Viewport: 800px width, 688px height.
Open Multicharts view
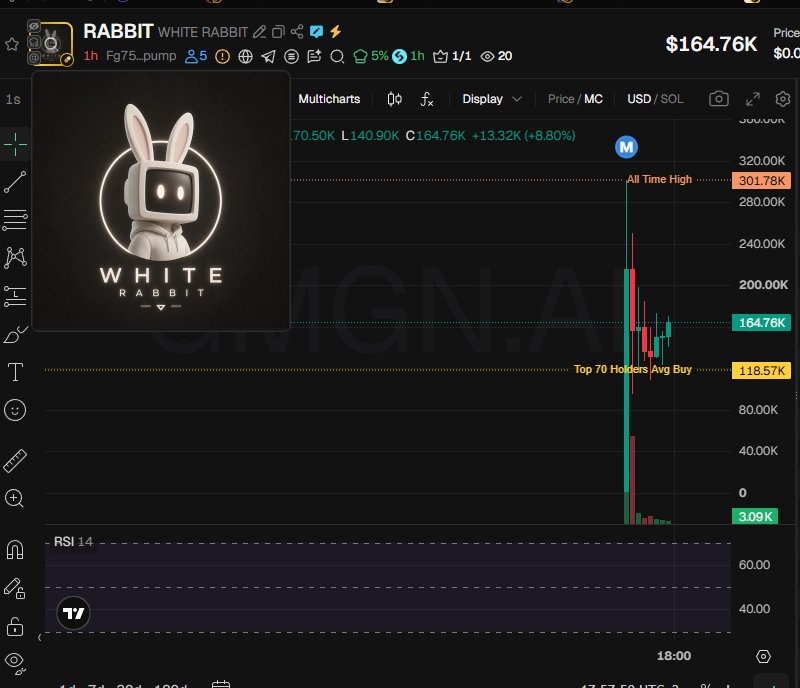click(x=329, y=99)
